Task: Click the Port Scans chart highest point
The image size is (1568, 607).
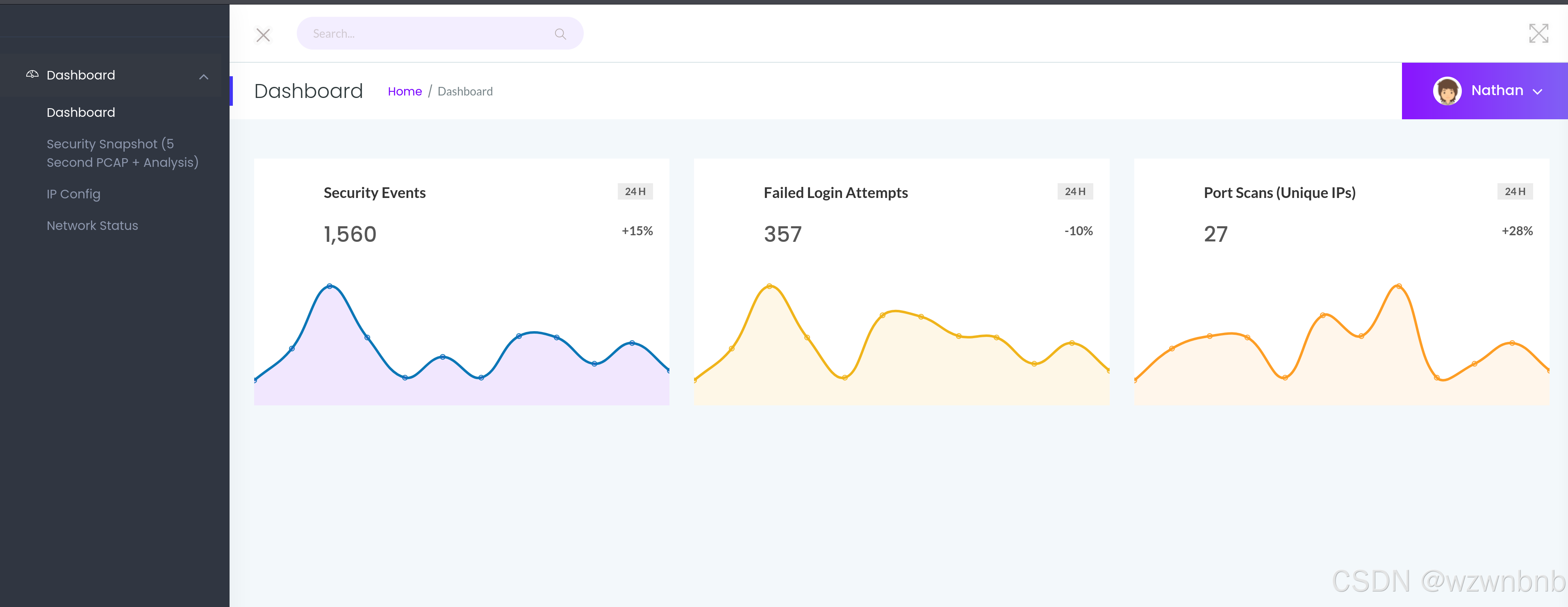Action: [1399, 286]
